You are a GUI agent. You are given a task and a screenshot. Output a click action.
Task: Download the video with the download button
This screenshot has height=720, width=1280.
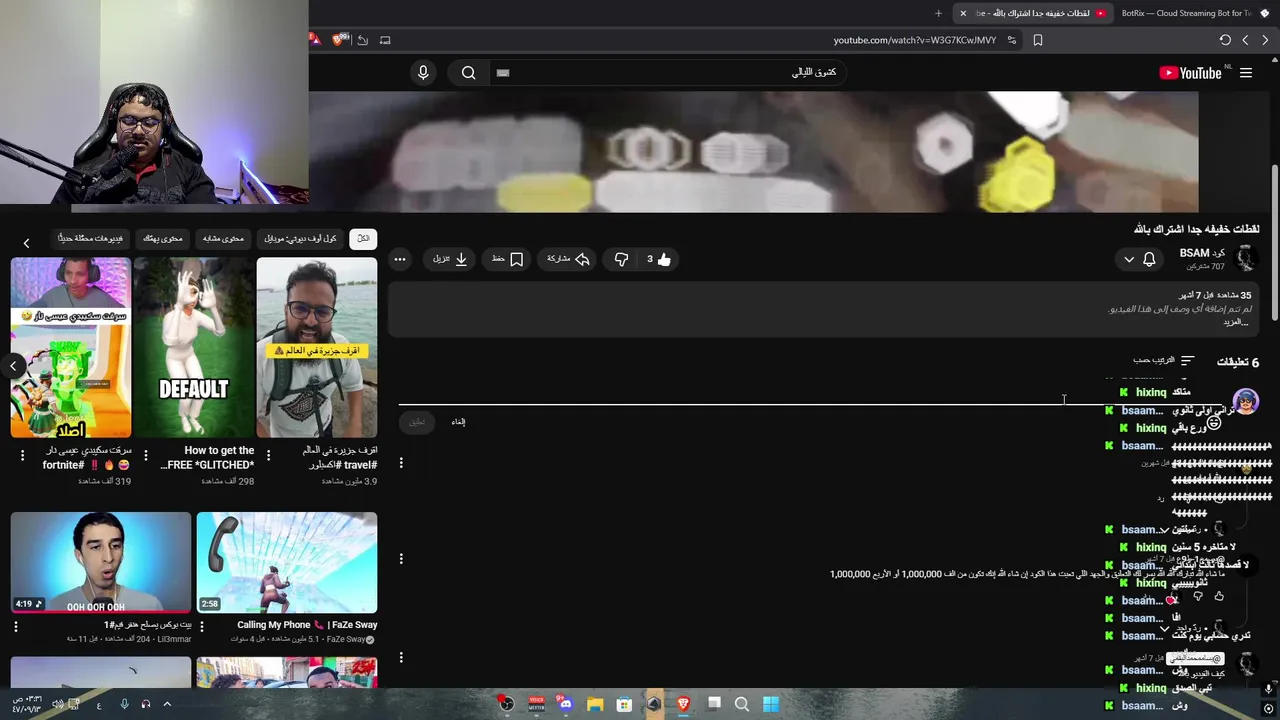click(450, 259)
